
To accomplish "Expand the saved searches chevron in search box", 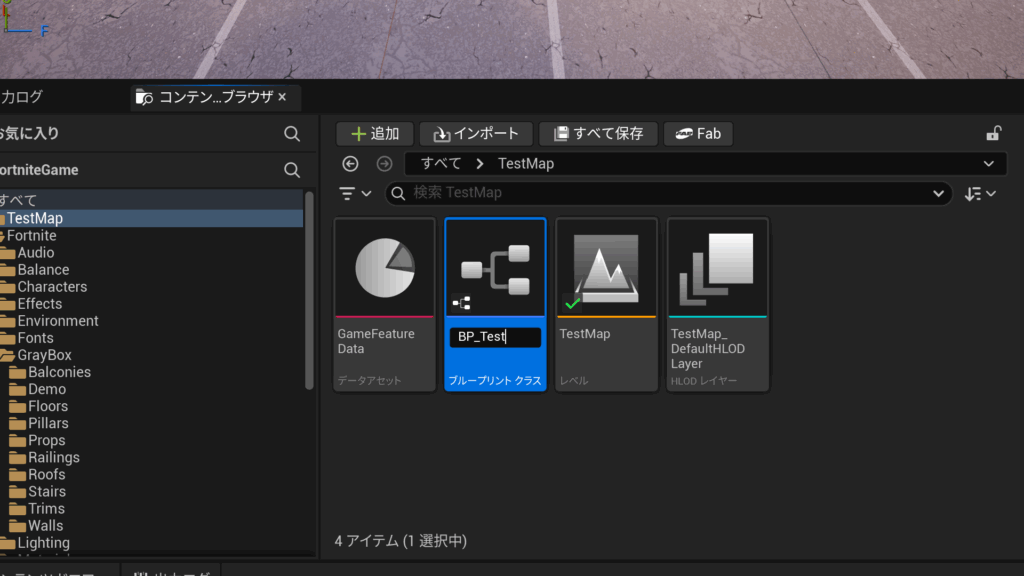I will (938, 193).
